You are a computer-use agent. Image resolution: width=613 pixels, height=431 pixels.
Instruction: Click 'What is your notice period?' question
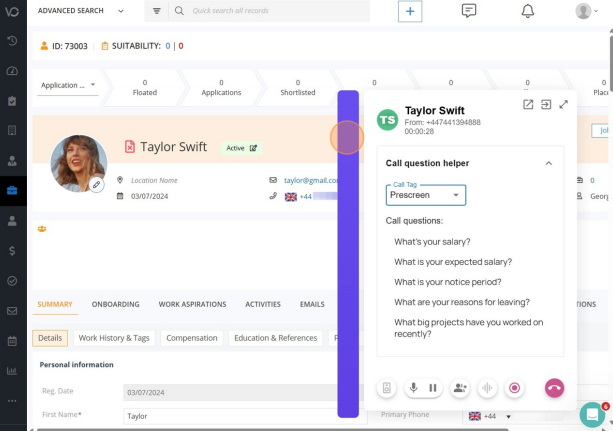coord(448,282)
